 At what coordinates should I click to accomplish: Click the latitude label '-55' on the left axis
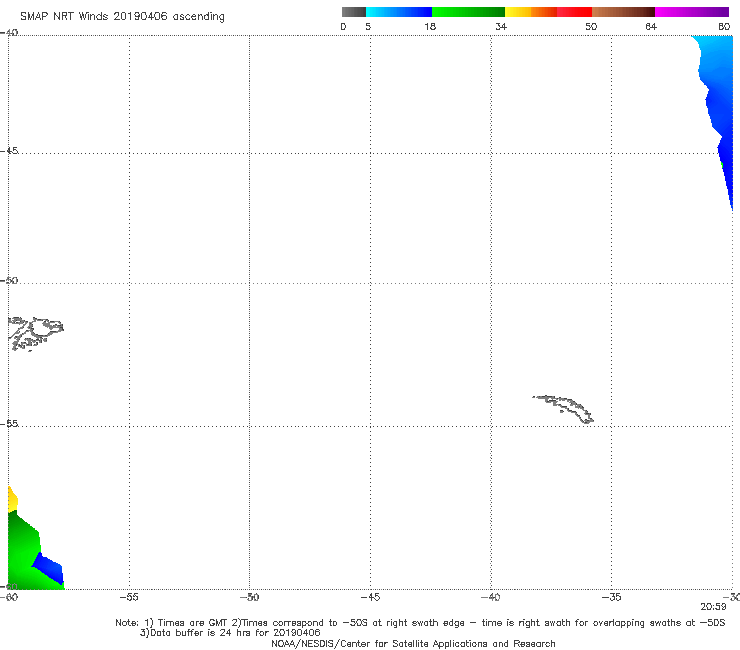point(9,423)
